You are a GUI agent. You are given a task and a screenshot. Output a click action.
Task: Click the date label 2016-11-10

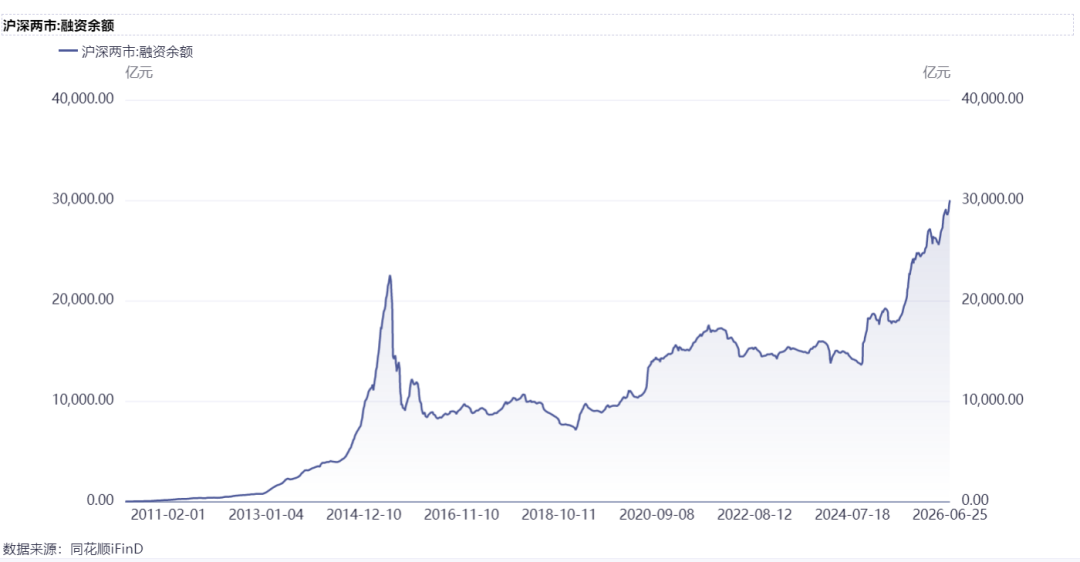click(x=461, y=515)
